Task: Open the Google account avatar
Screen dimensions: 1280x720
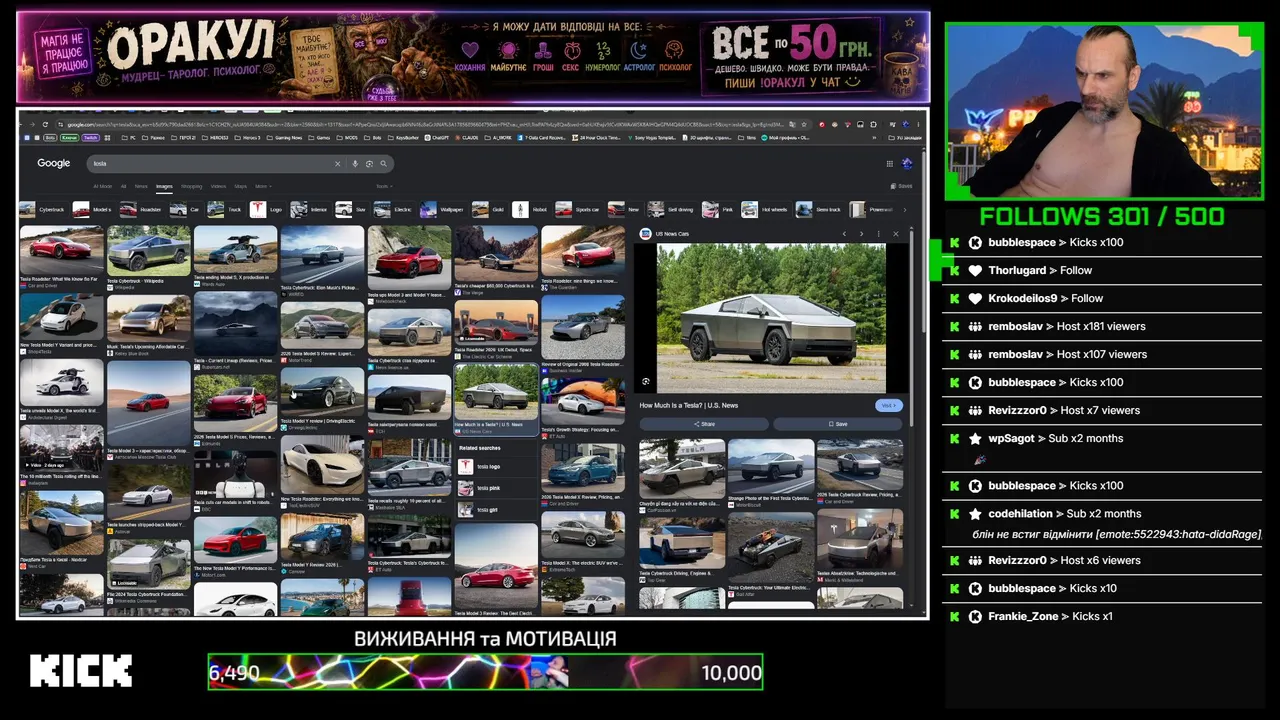Action: [x=907, y=163]
